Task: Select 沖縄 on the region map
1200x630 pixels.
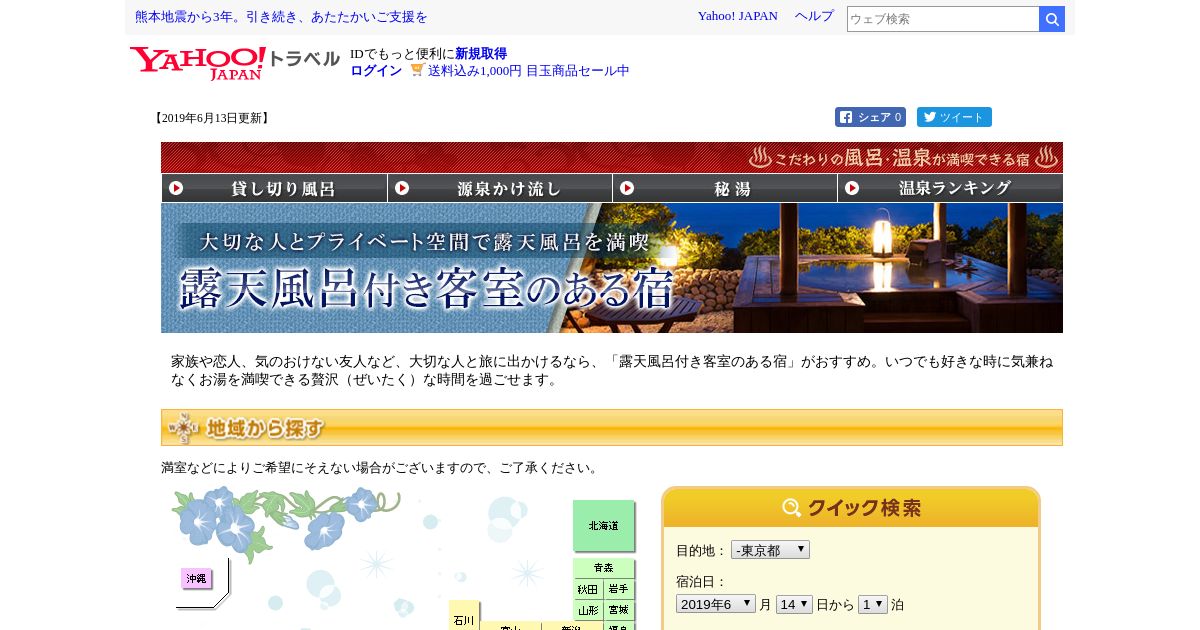Action: [x=196, y=578]
